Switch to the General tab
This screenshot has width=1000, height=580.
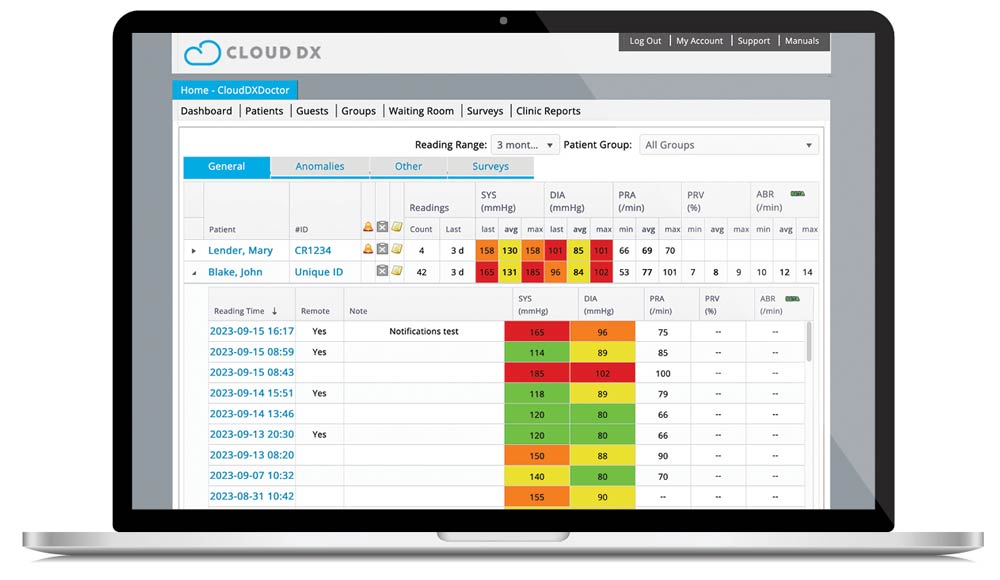[226, 167]
